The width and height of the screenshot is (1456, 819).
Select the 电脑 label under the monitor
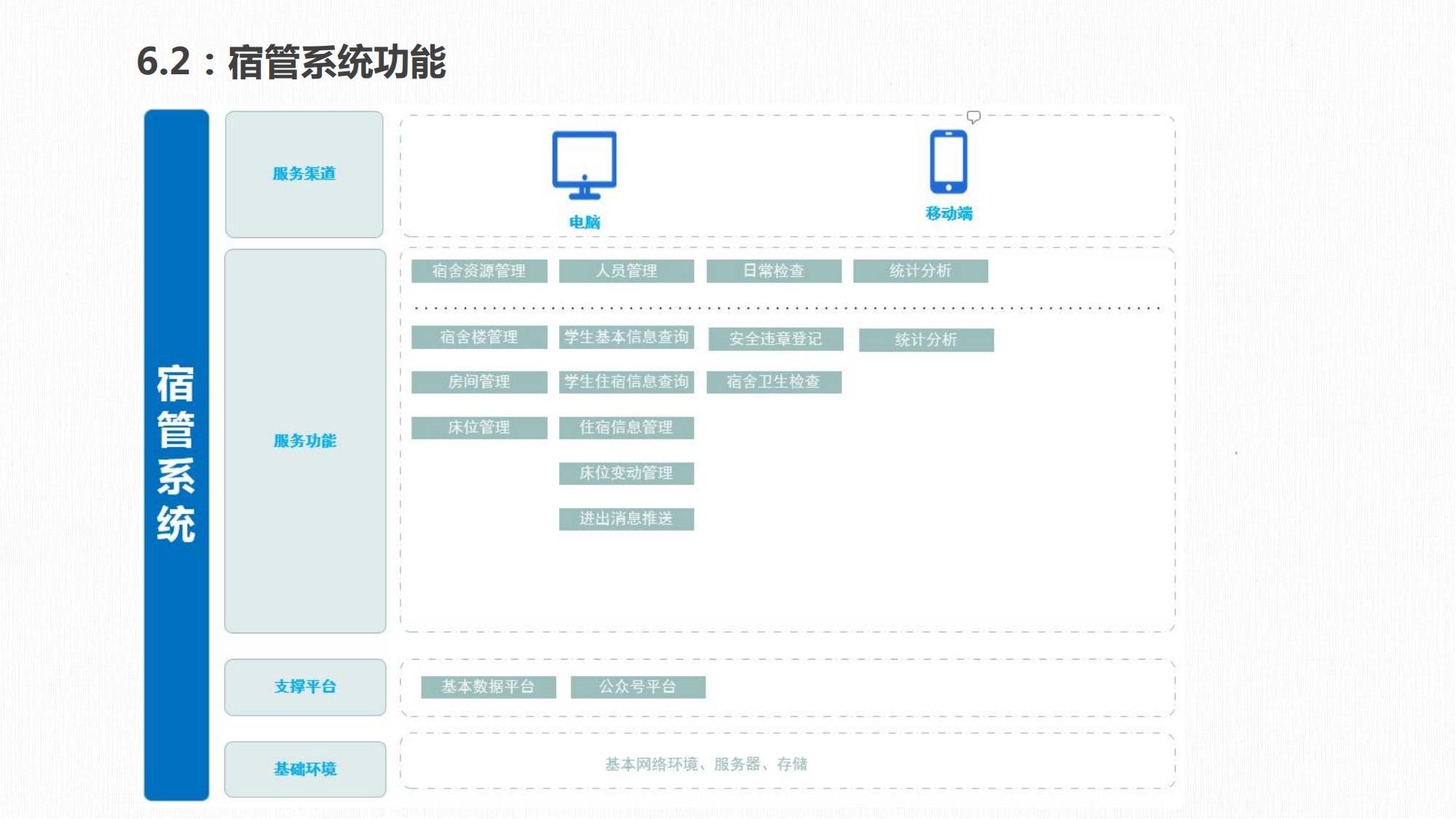(585, 222)
